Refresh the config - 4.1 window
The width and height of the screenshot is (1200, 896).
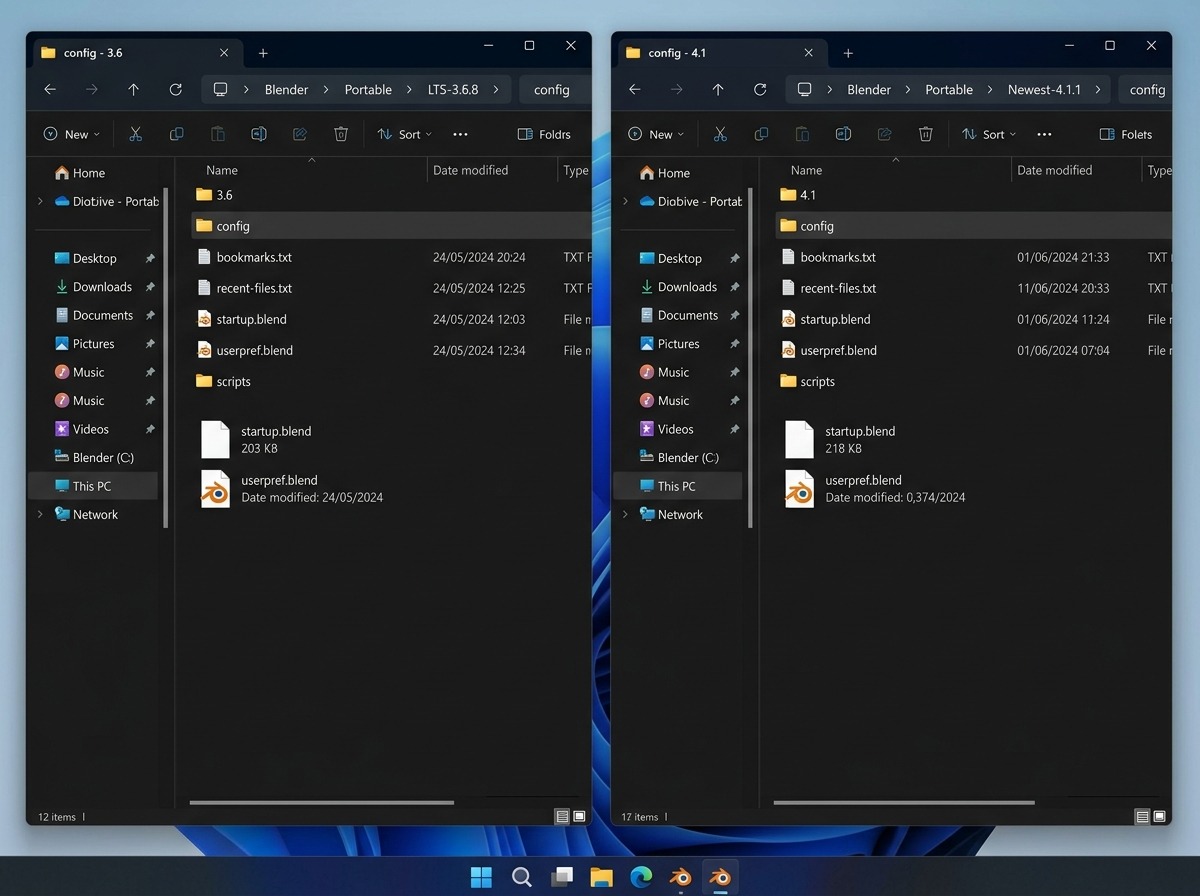(760, 90)
